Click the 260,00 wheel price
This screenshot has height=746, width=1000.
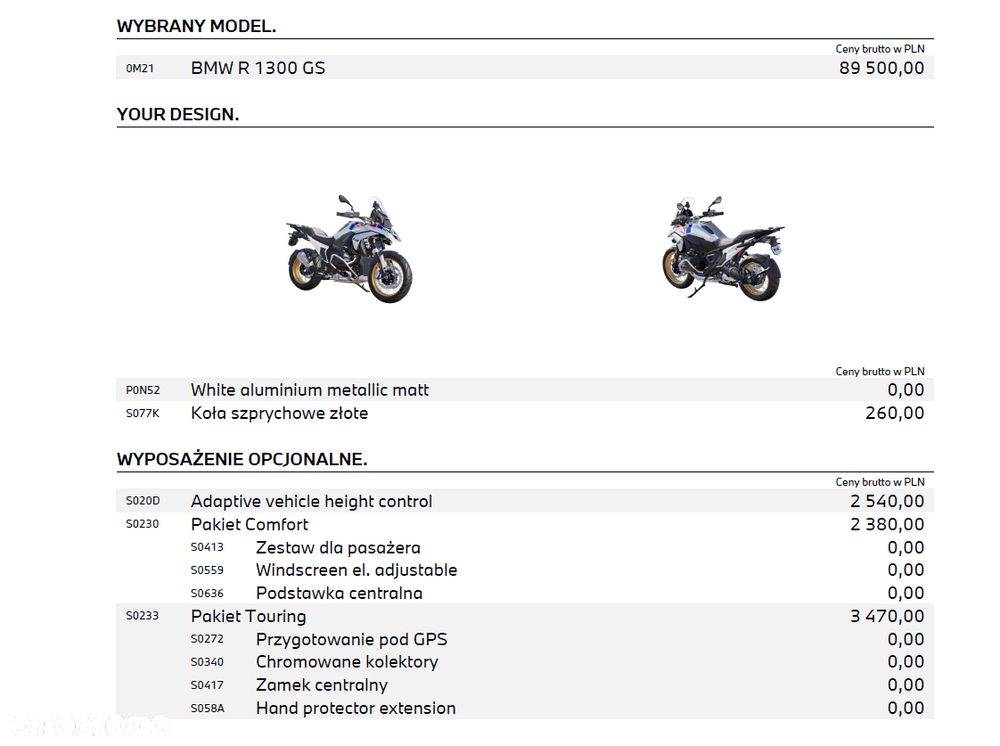tap(895, 413)
